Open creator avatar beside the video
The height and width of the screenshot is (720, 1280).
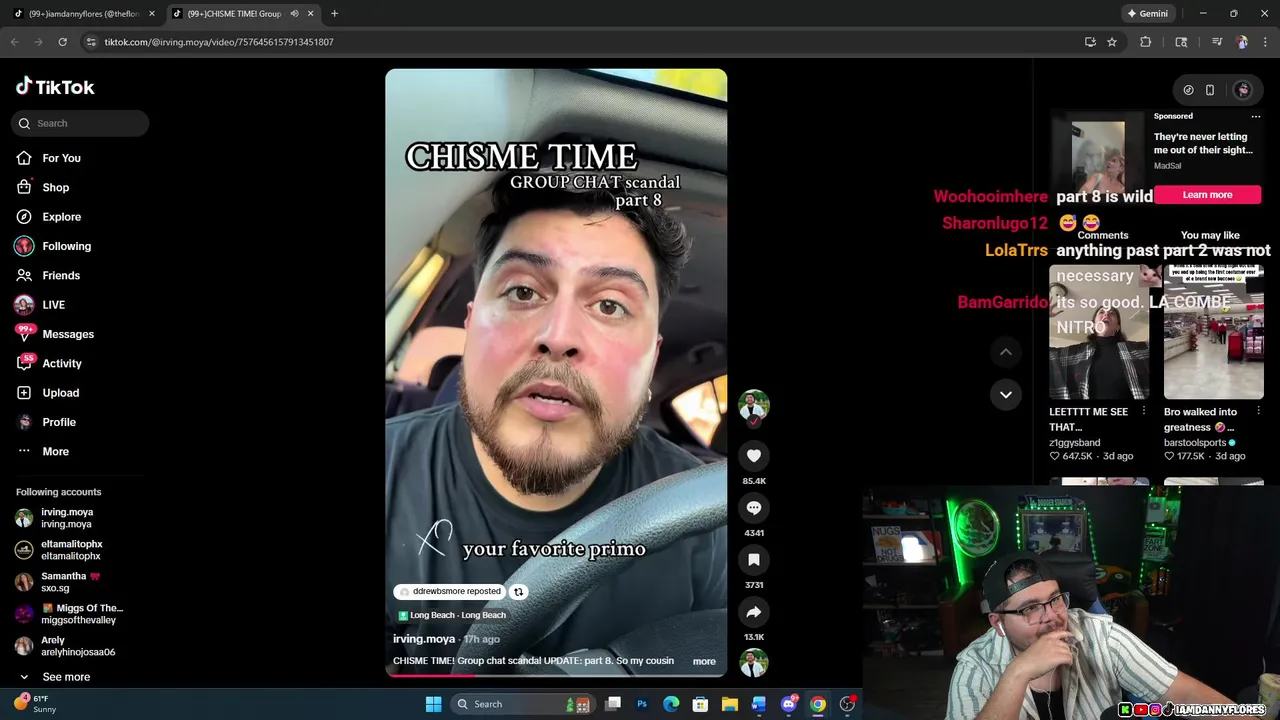754,405
